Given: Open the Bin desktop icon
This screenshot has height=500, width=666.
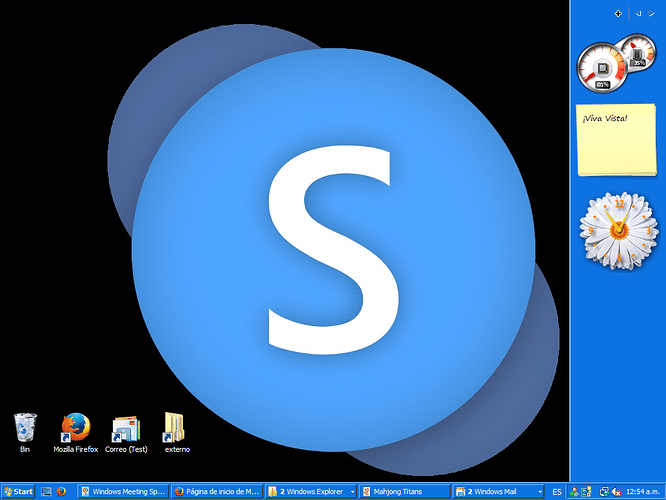Looking at the screenshot, I should tap(25, 432).
